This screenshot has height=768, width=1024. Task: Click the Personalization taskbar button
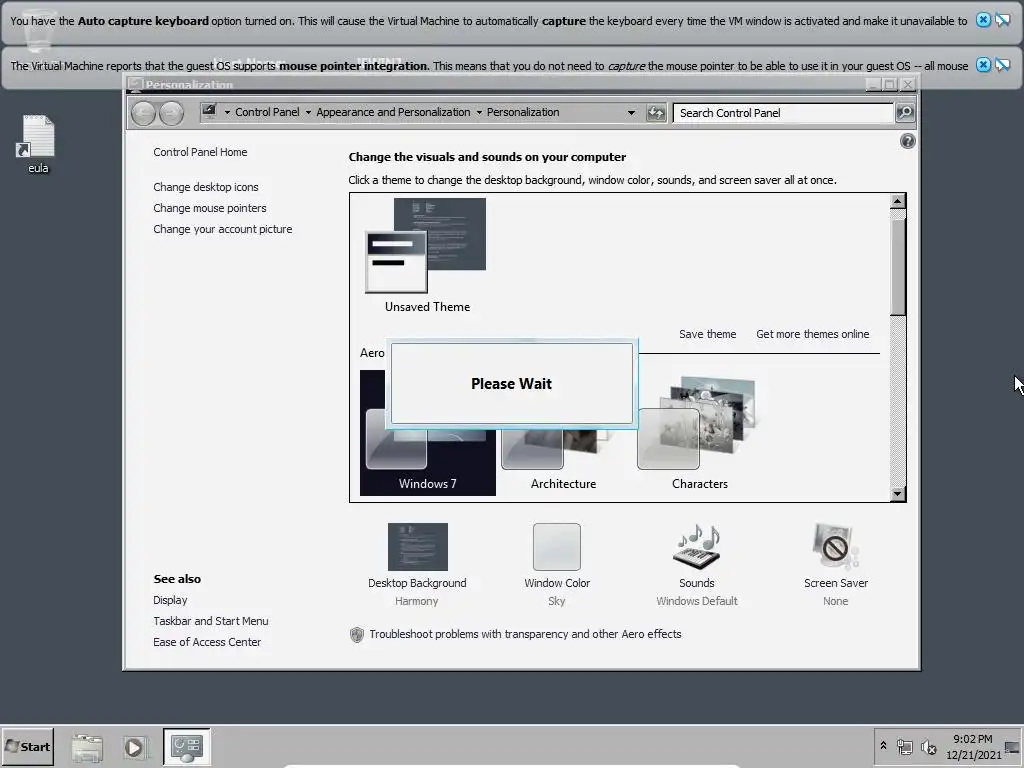(x=187, y=747)
